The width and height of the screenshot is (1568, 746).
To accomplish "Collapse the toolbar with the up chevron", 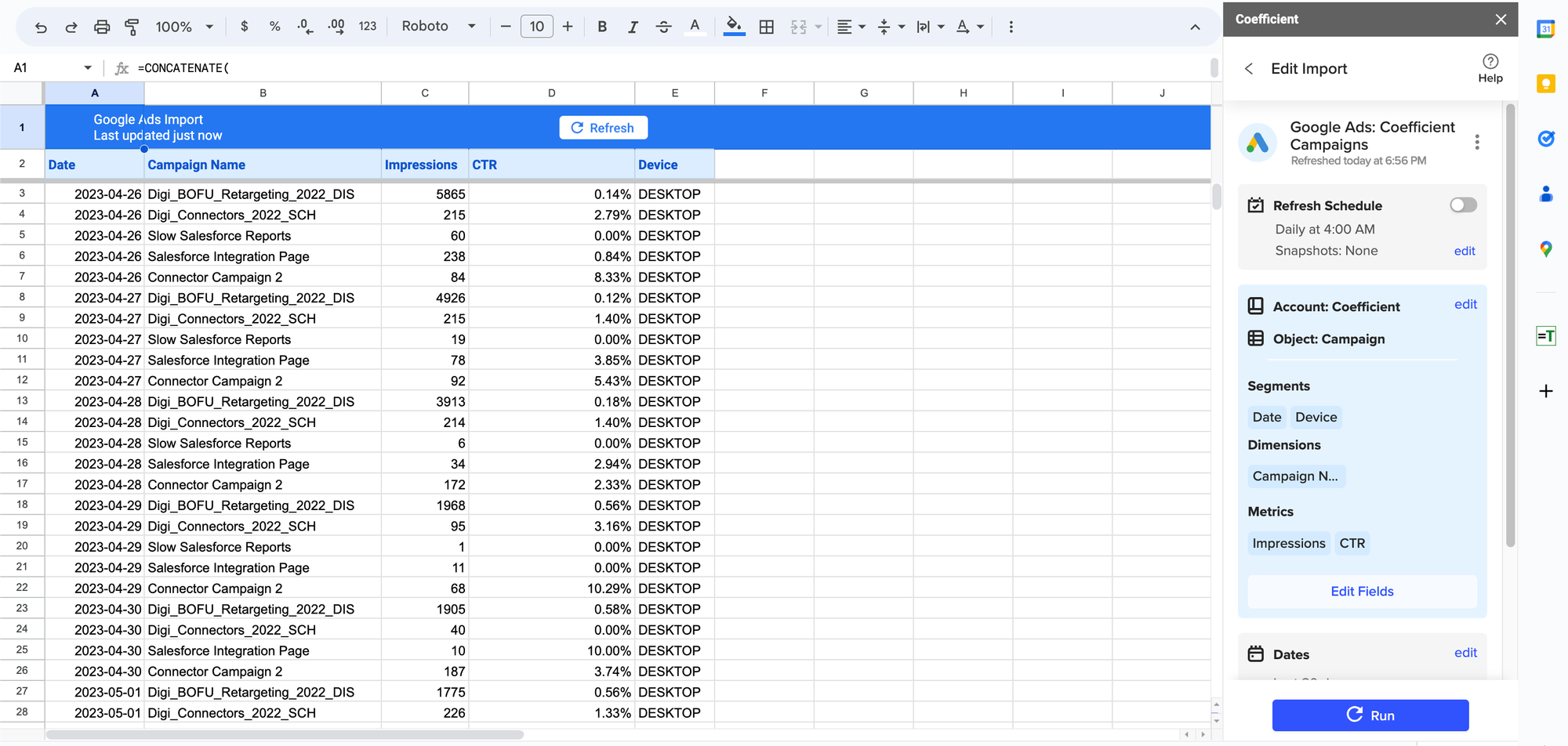I will (x=1195, y=27).
